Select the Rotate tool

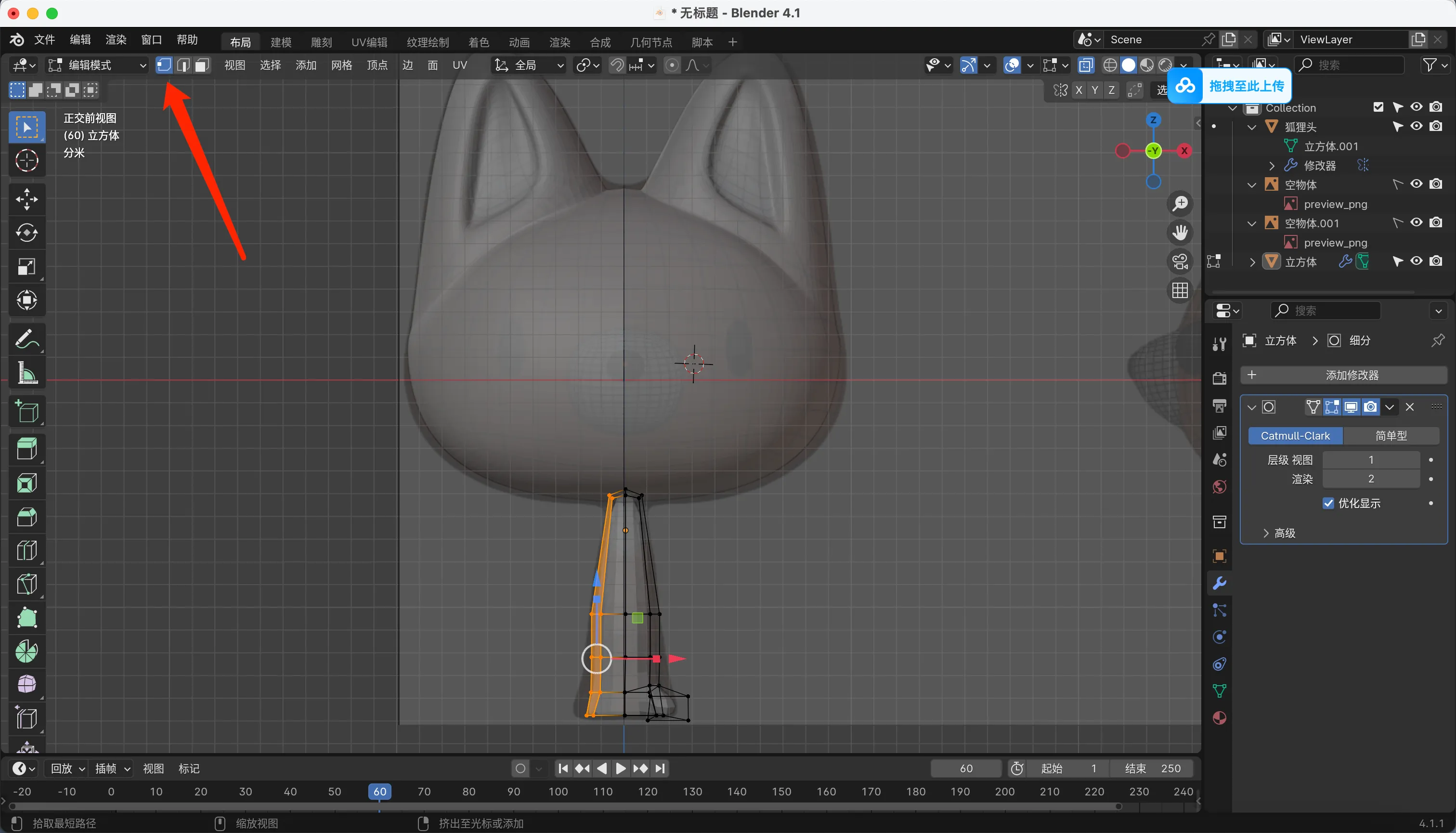26,233
